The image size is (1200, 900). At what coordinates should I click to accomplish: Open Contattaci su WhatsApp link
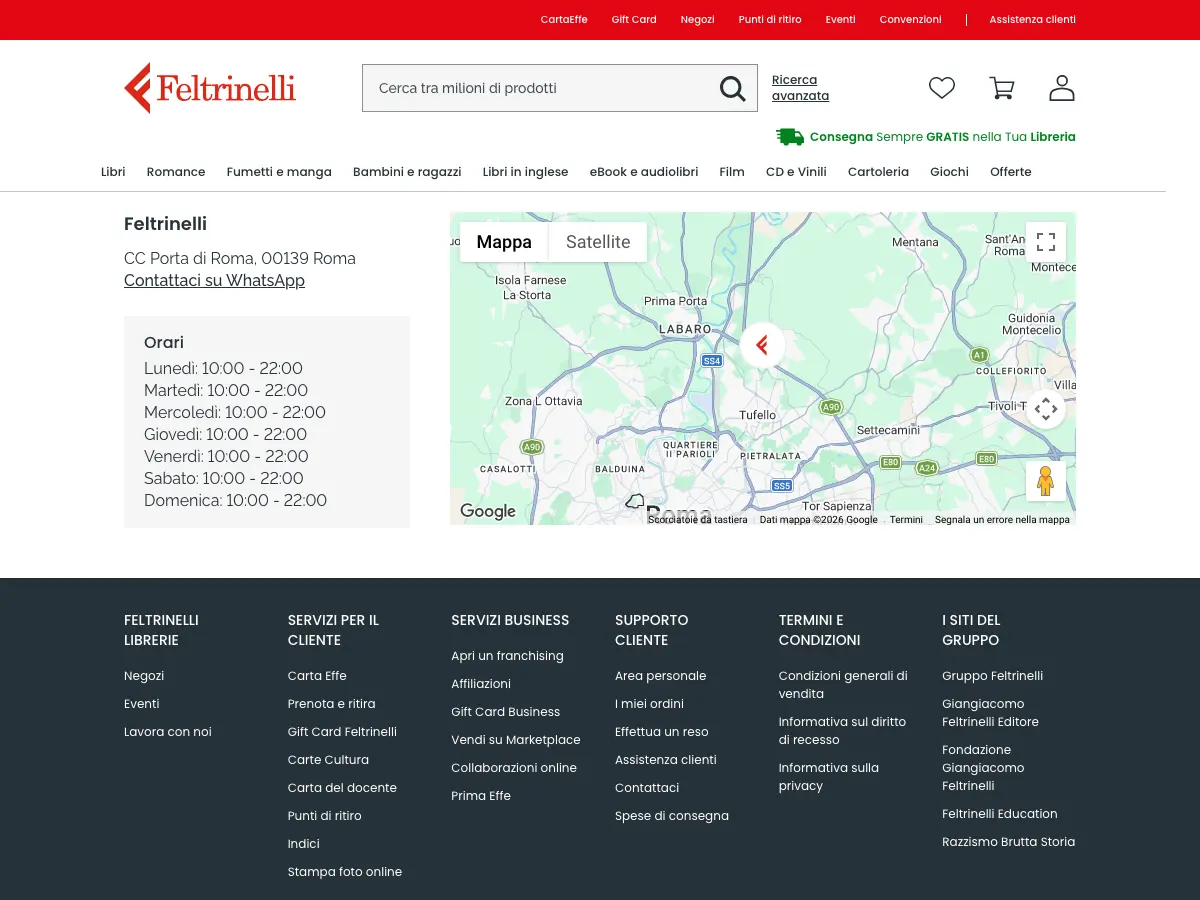[214, 280]
